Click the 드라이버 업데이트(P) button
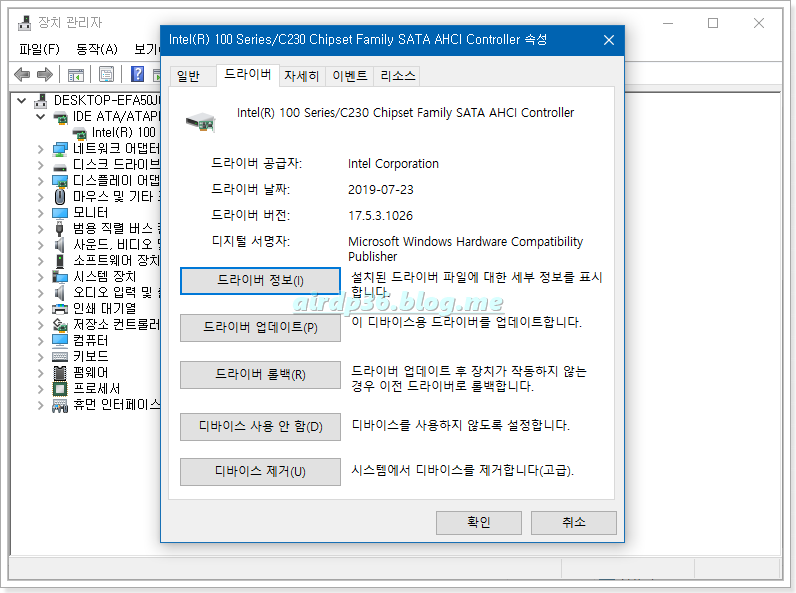This screenshot has height=593, width=796. (x=260, y=328)
